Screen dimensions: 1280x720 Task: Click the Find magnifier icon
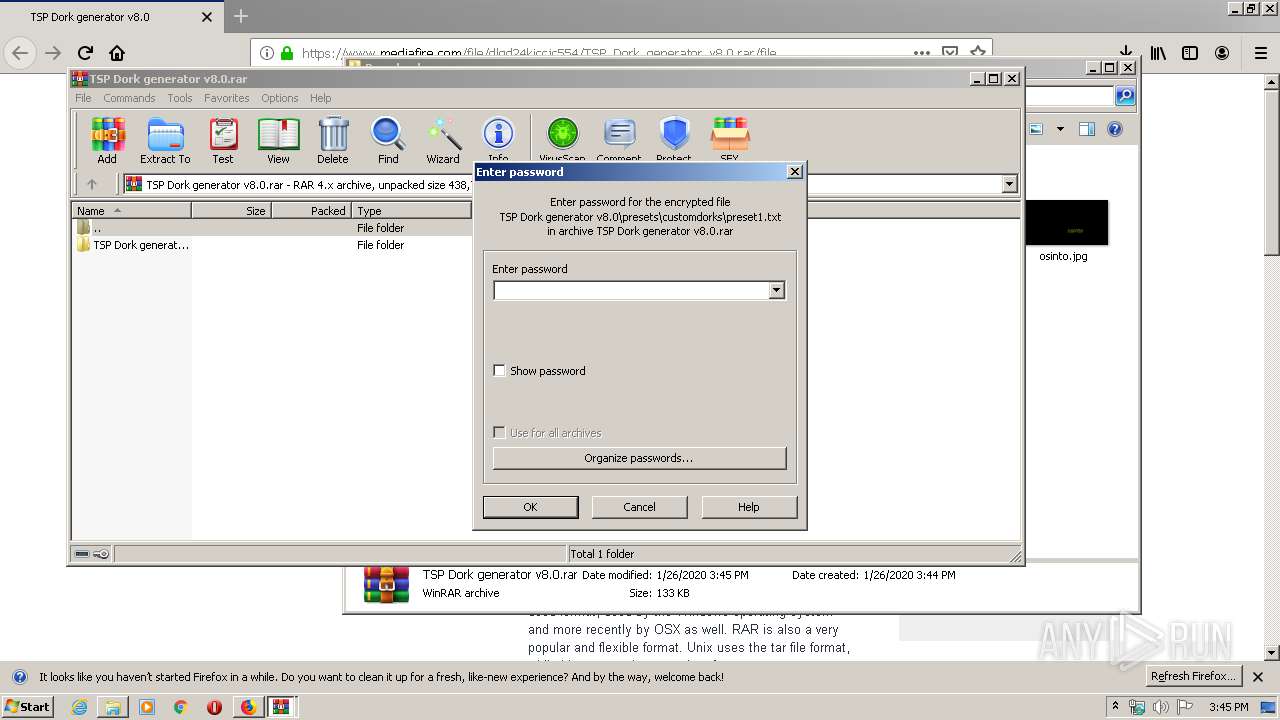tap(388, 140)
